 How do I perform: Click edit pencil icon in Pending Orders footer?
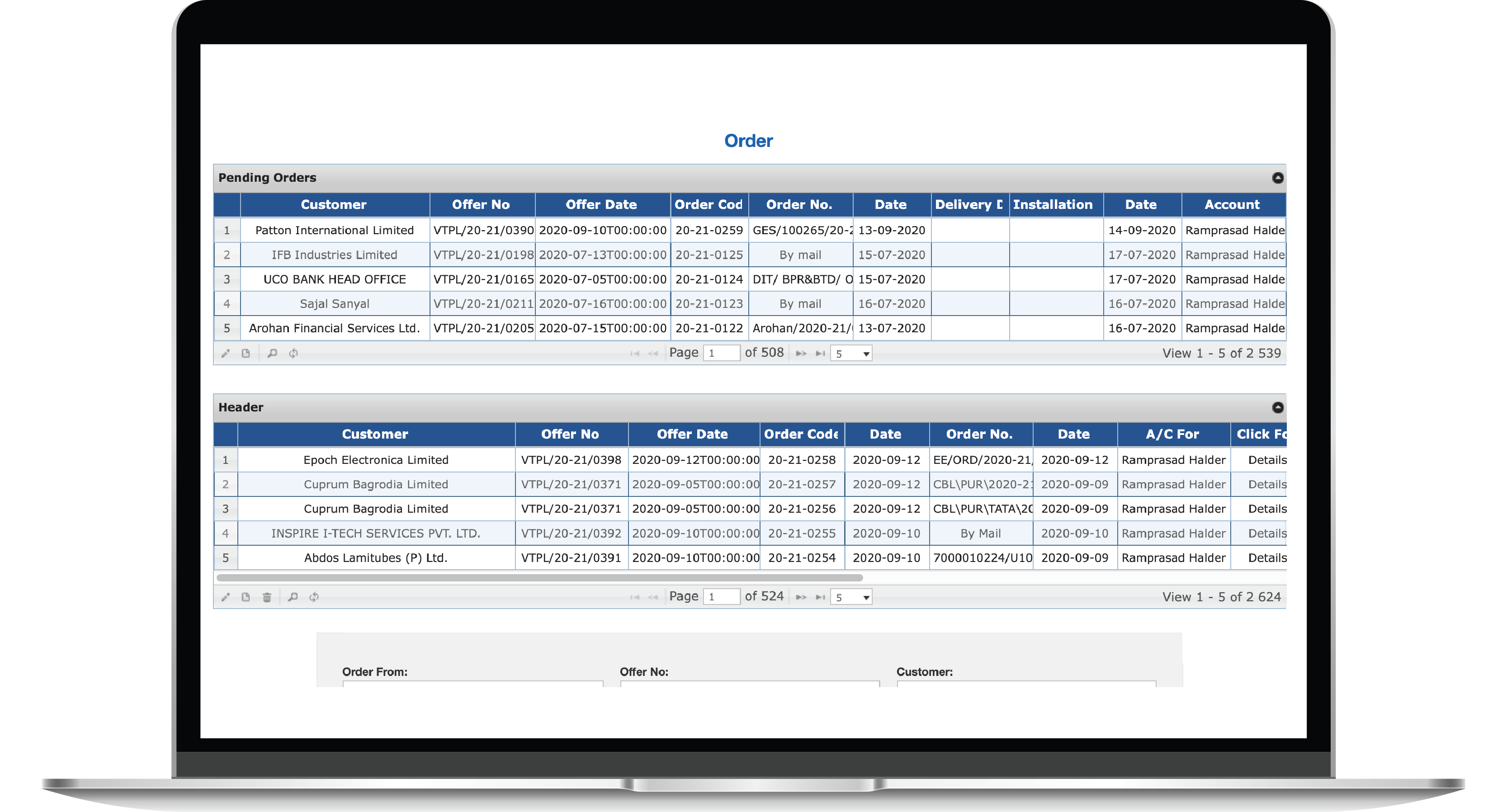[225, 354]
